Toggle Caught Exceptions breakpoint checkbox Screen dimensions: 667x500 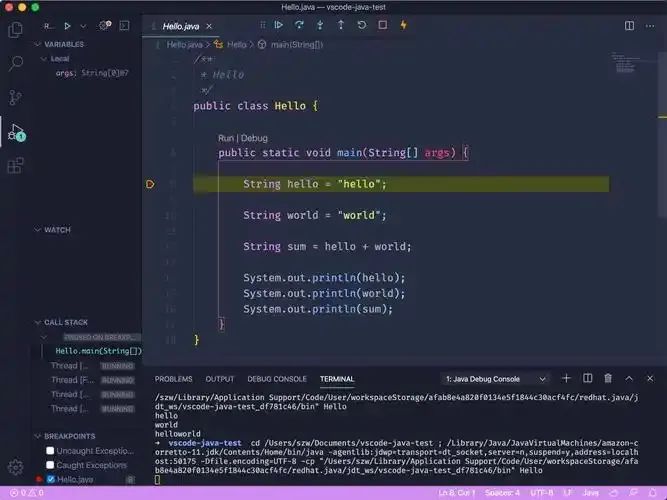click(x=50, y=465)
